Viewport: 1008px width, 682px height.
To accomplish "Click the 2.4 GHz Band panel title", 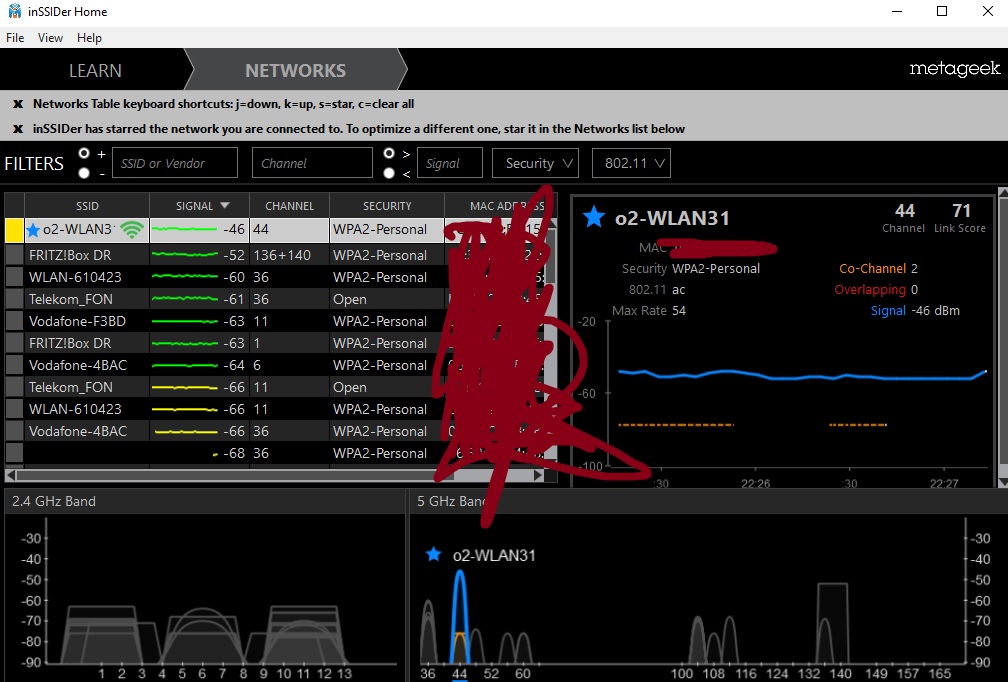I will [53, 501].
